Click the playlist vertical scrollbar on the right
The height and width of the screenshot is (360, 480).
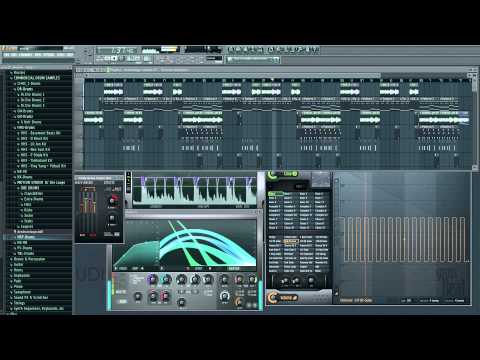[x=474, y=85]
